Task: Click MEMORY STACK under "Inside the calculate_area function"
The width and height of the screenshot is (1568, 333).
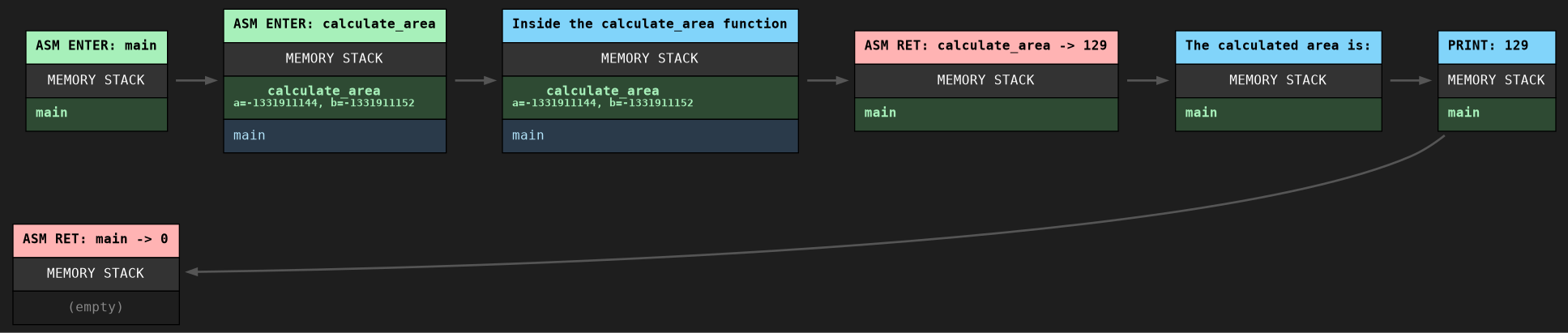Action: click(650, 59)
